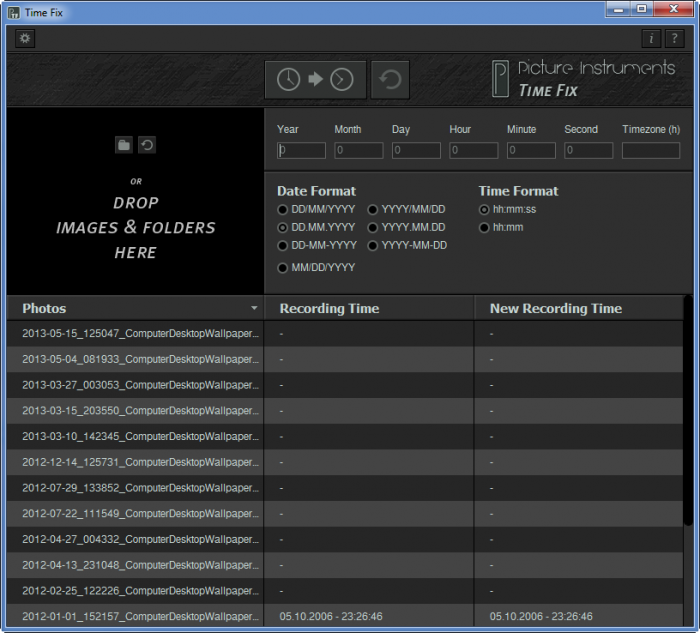The height and width of the screenshot is (633, 700).
Task: Focus the Timezone (h) input field
Action: pyautogui.click(x=650, y=151)
